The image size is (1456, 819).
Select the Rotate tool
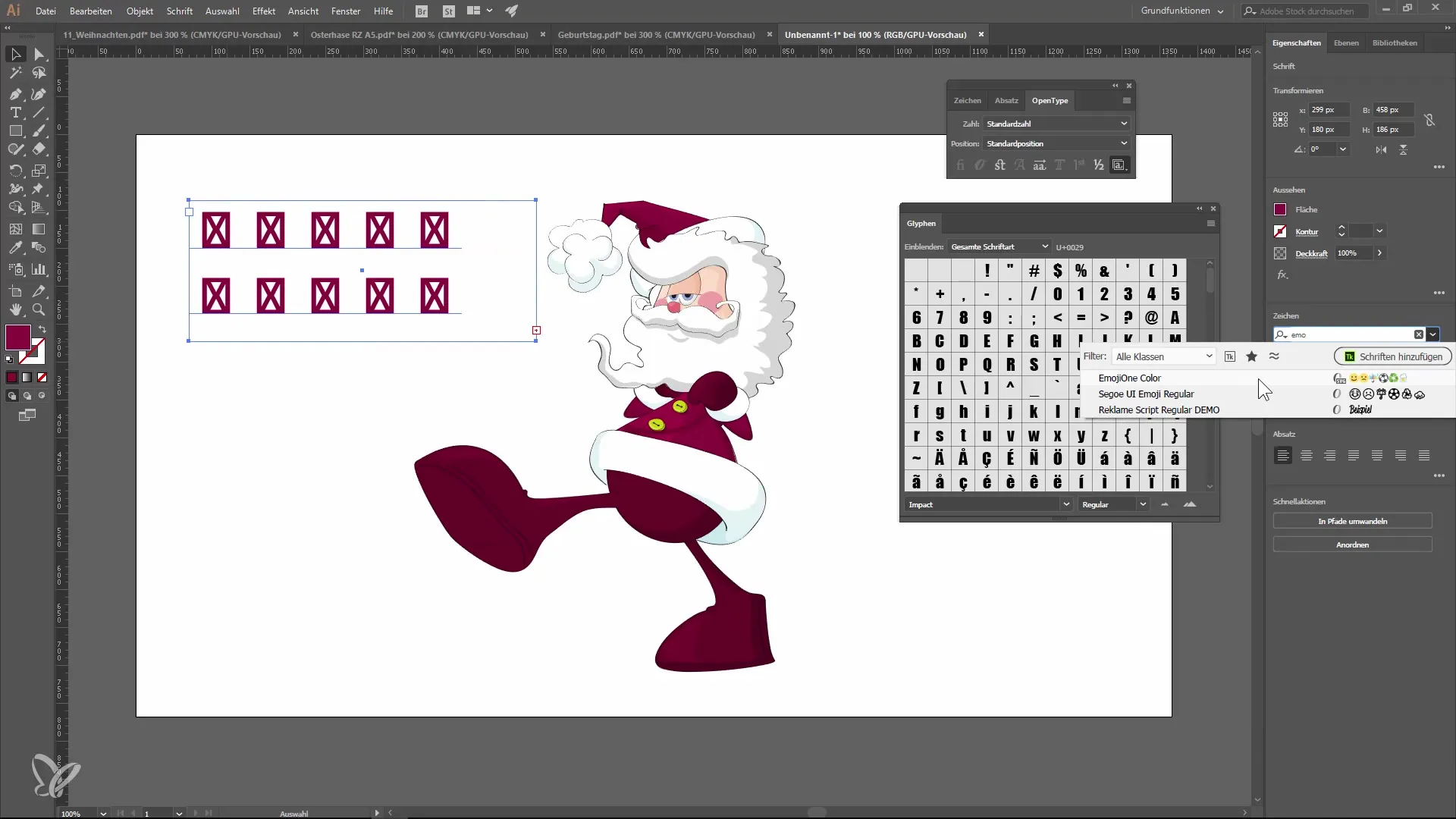point(15,171)
